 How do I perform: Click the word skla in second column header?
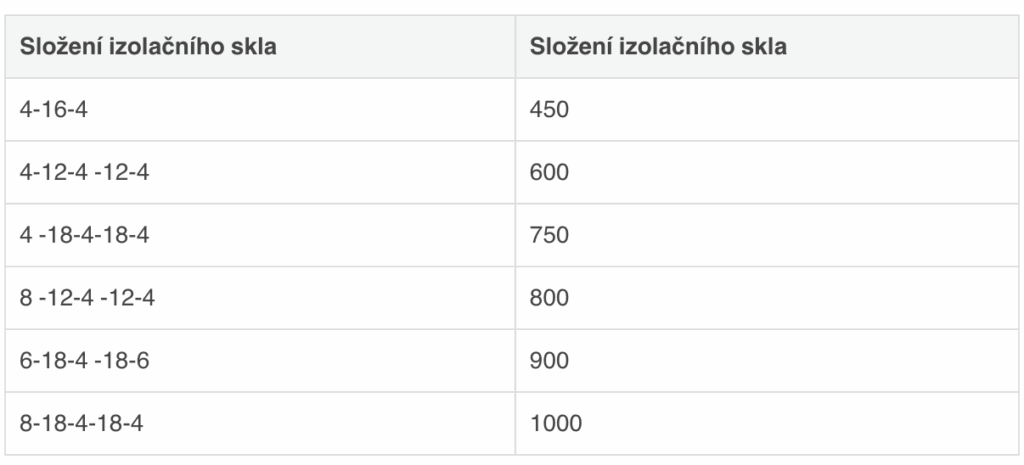(x=766, y=46)
